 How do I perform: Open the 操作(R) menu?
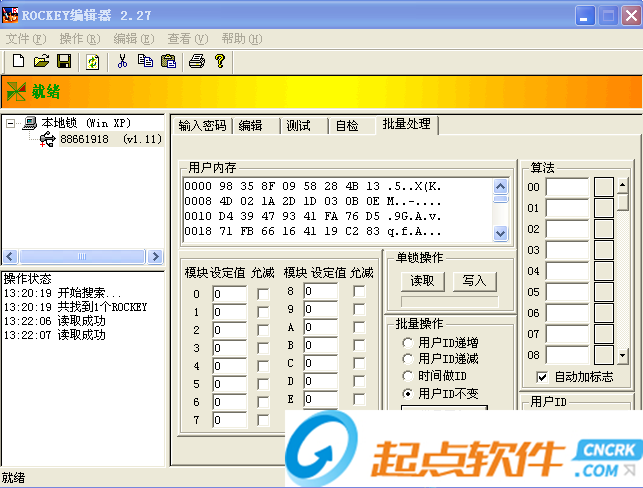80,39
